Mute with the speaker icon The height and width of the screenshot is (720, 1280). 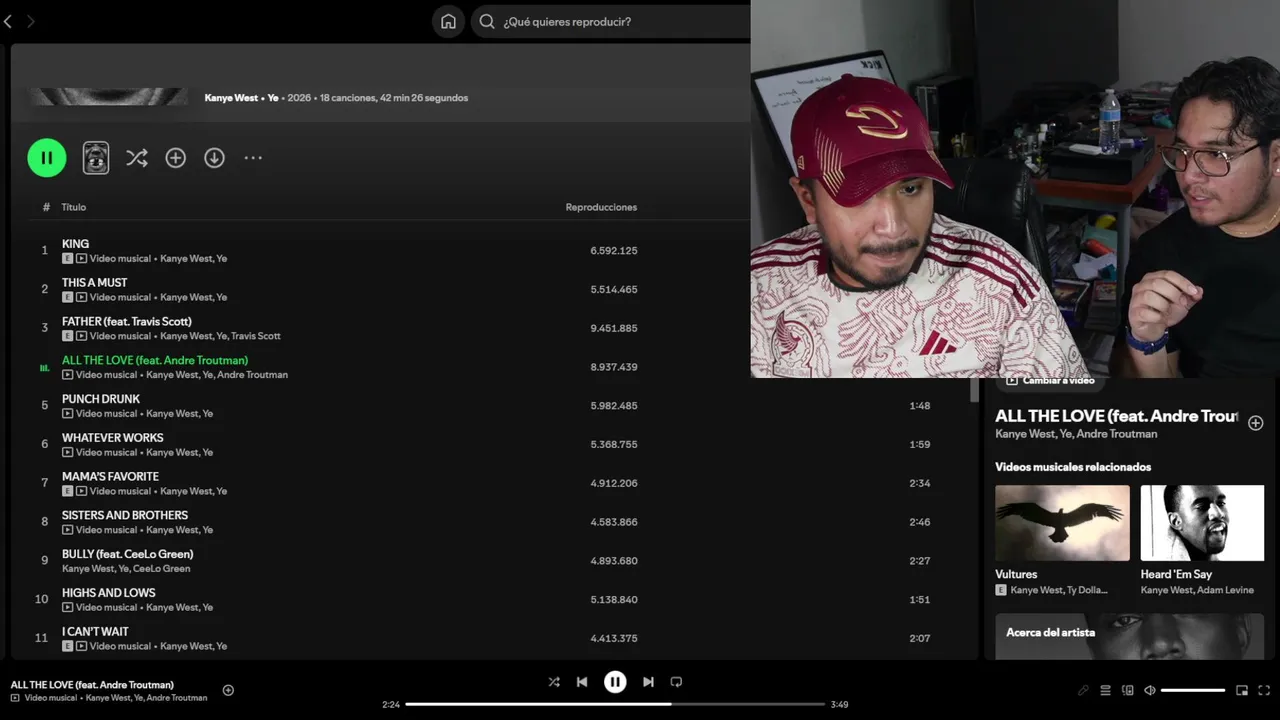(1150, 690)
